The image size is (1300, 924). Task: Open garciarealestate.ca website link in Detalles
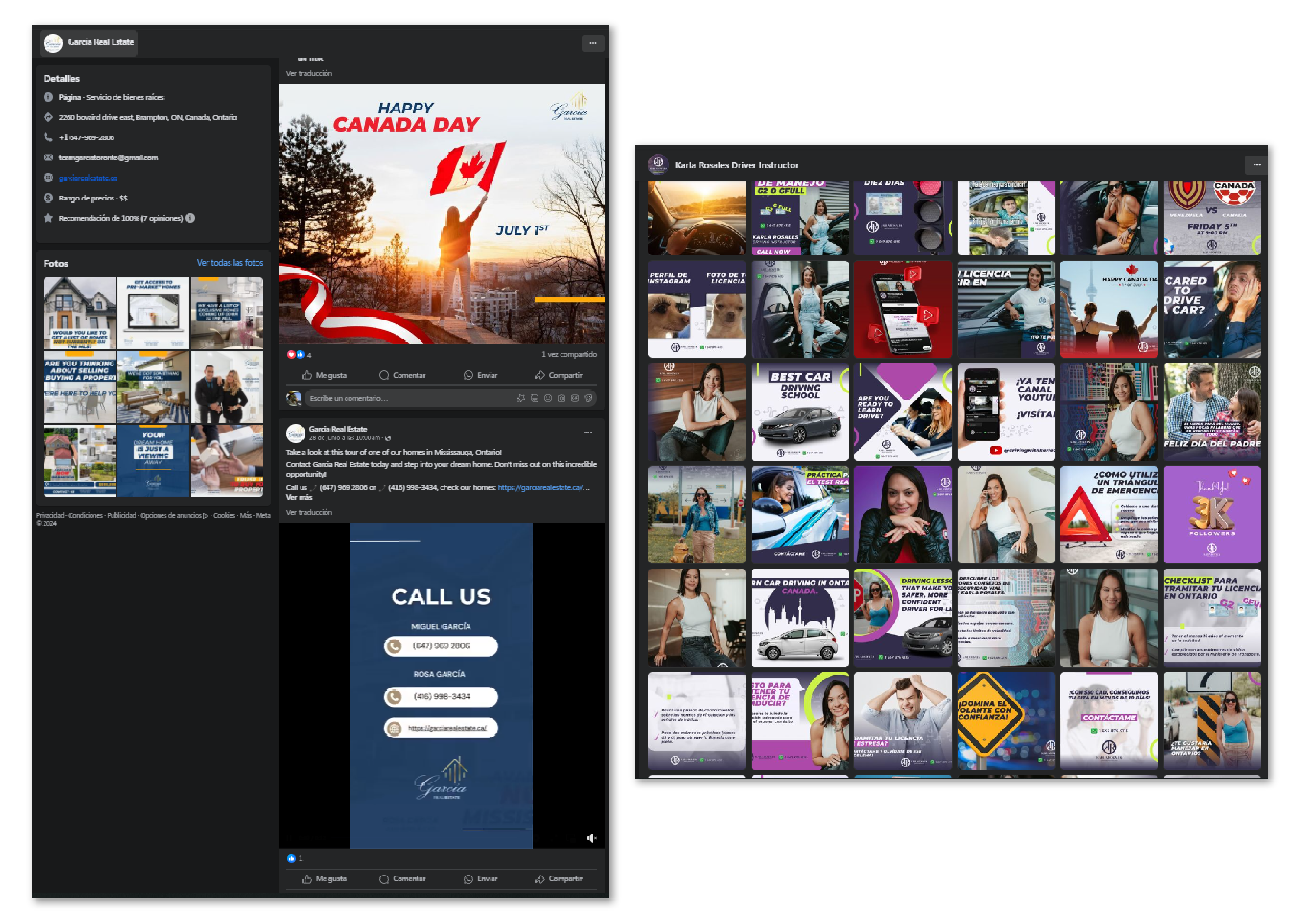coord(88,178)
